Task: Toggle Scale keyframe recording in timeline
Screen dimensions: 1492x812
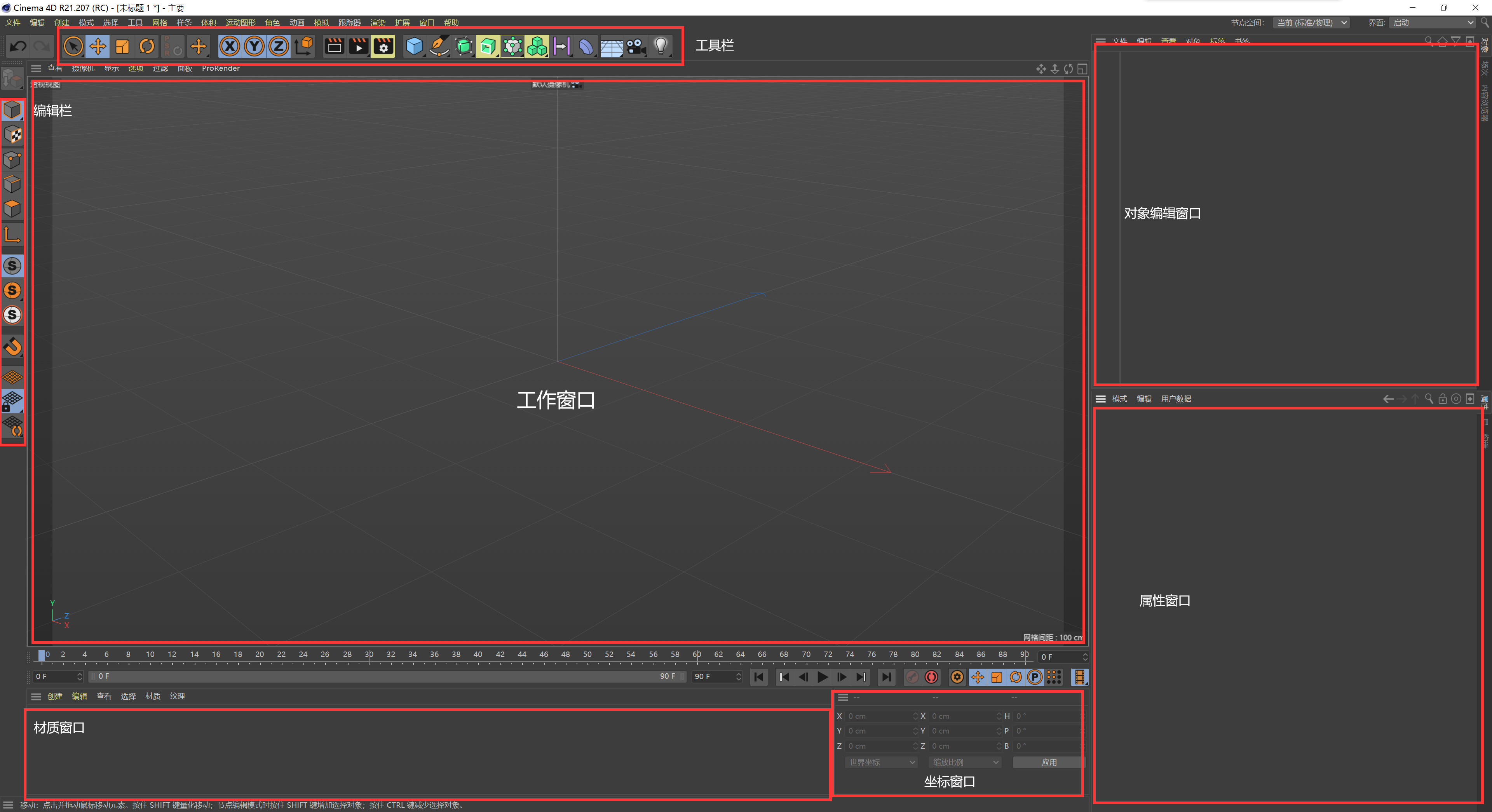Action: tap(997, 677)
